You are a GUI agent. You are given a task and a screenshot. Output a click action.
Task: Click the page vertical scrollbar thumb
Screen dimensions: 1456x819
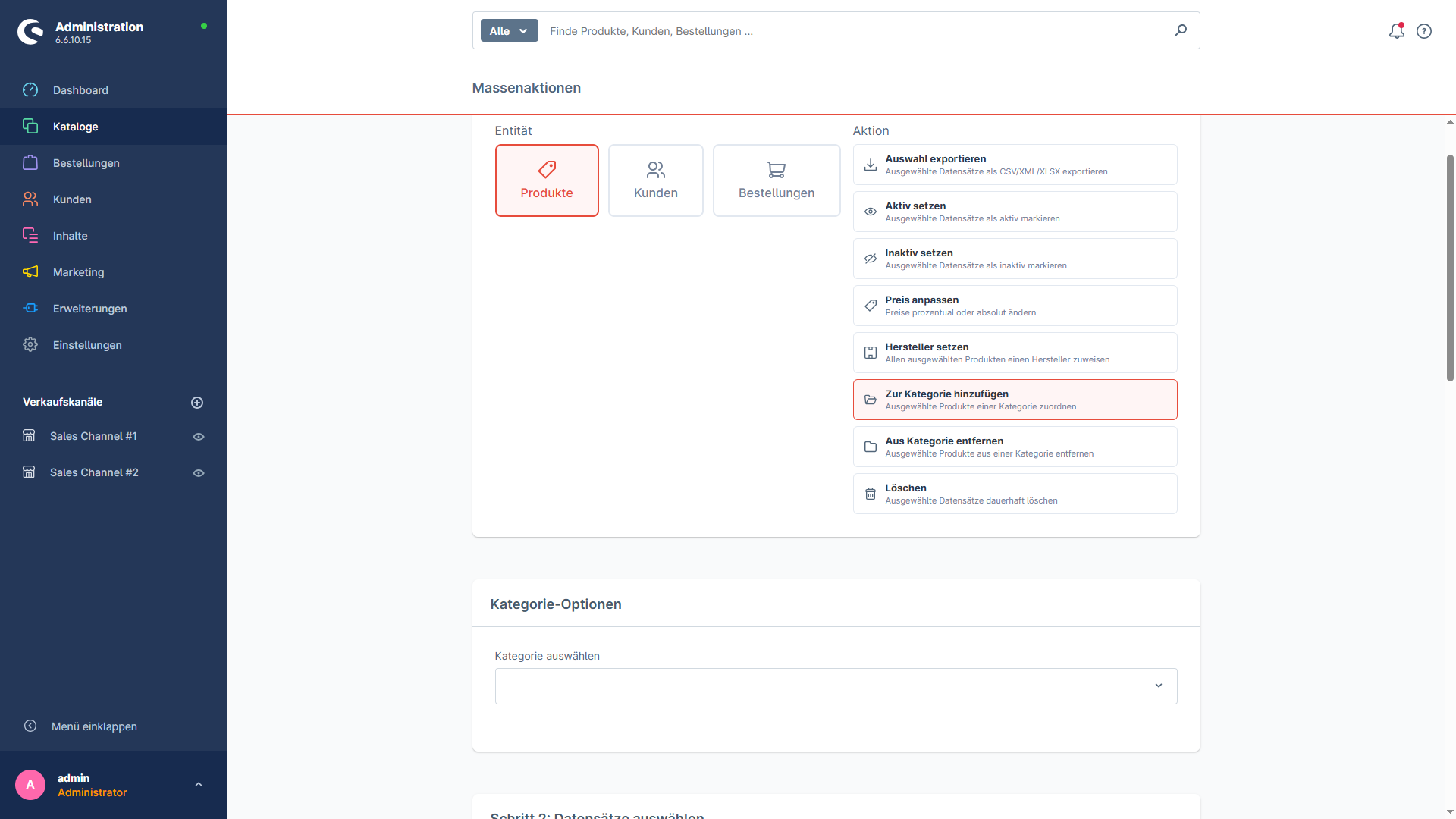(x=1450, y=267)
